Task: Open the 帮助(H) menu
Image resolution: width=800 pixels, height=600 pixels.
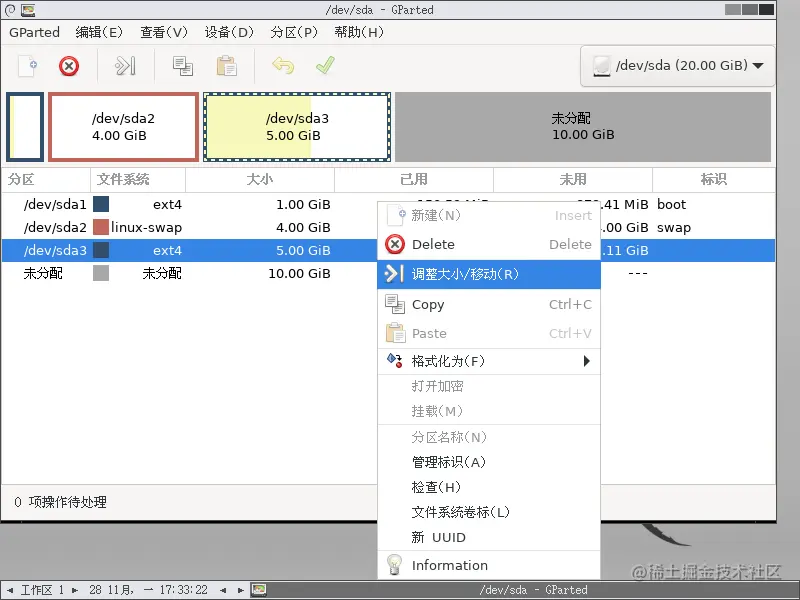Action: tap(359, 32)
